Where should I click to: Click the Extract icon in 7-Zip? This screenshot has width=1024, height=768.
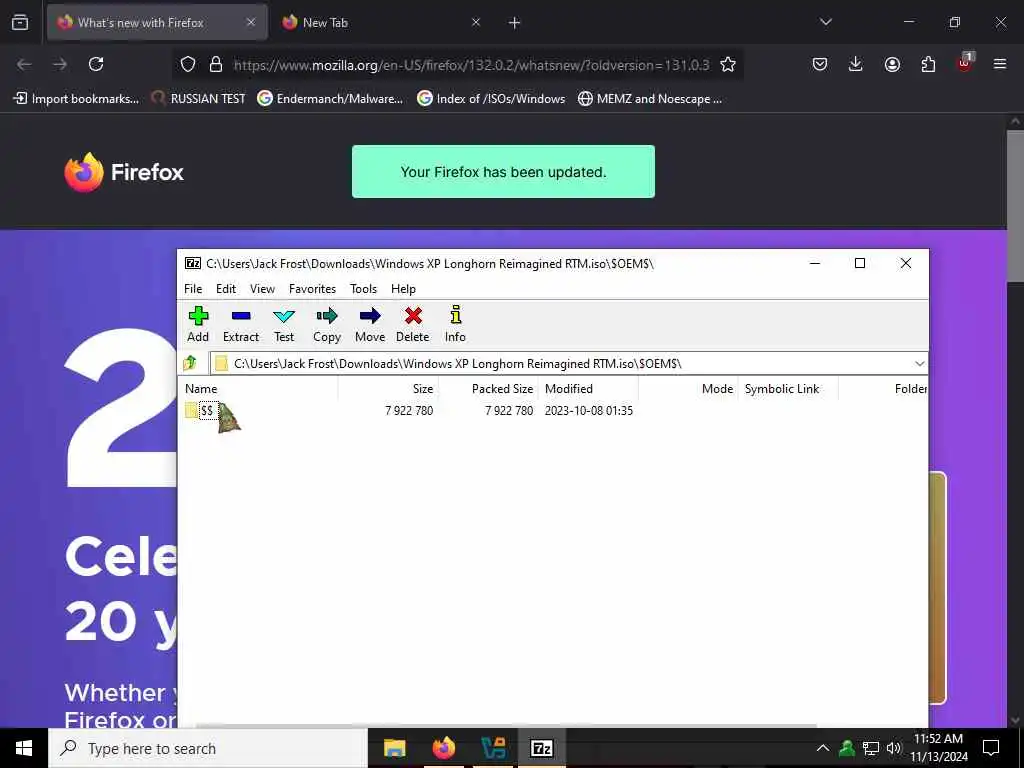point(241,325)
